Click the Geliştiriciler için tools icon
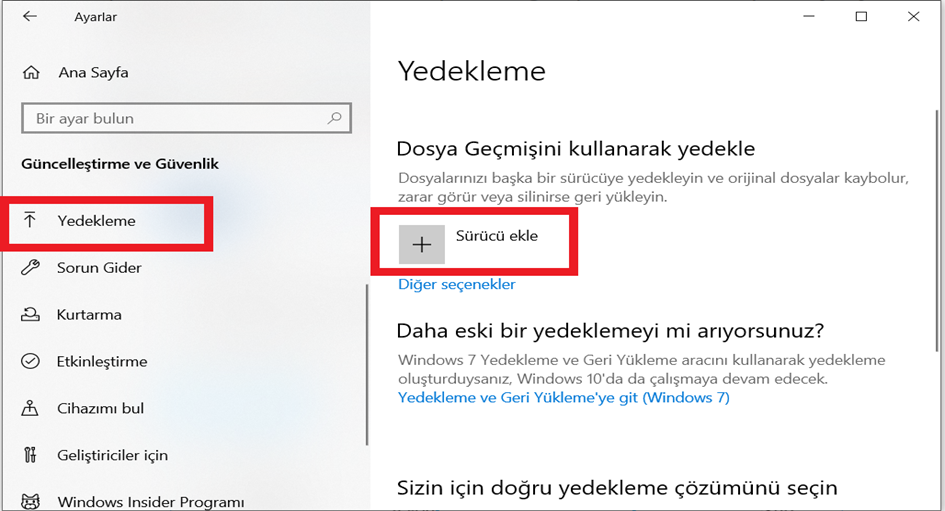 pos(30,454)
